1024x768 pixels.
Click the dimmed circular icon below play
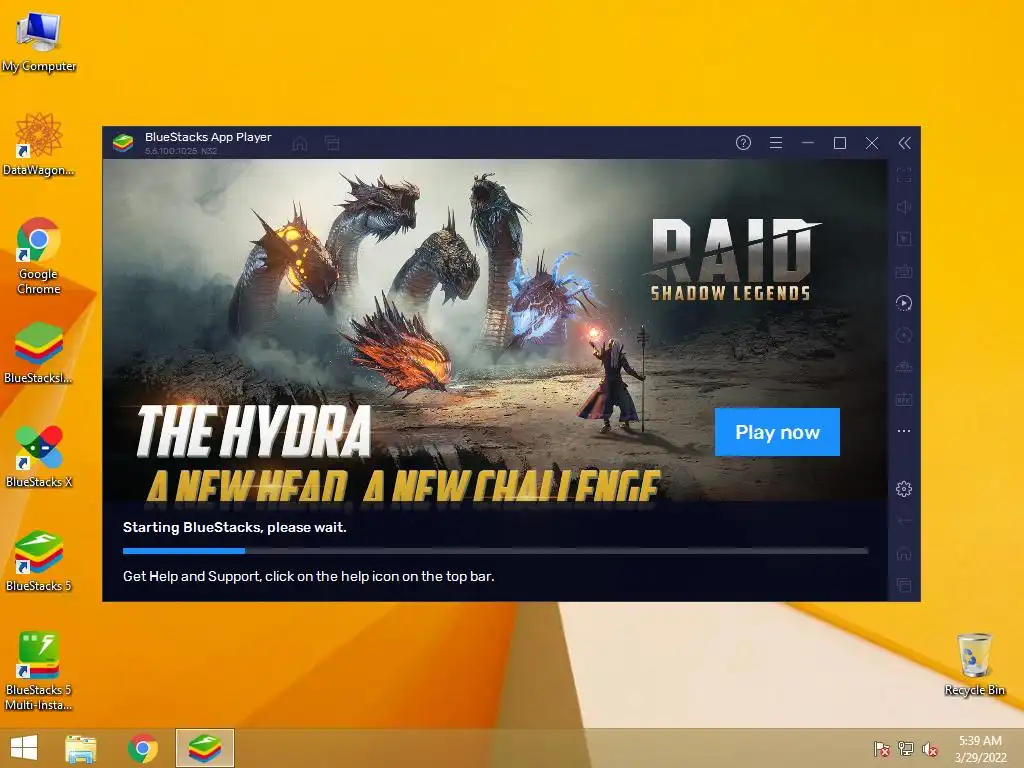[904, 335]
